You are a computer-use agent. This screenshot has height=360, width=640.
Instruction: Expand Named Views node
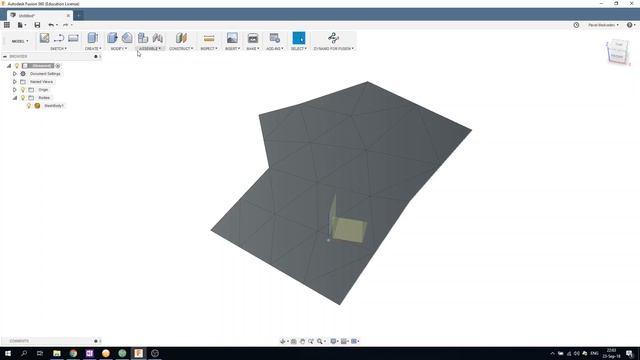pos(15,82)
